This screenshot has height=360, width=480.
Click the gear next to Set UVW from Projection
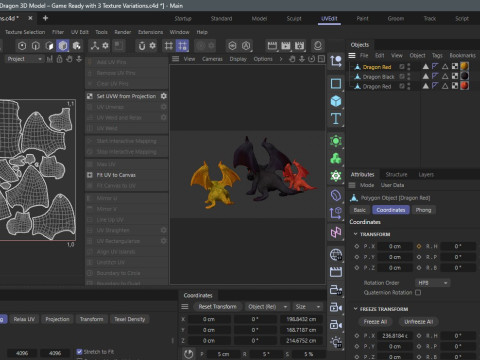[x=164, y=96]
